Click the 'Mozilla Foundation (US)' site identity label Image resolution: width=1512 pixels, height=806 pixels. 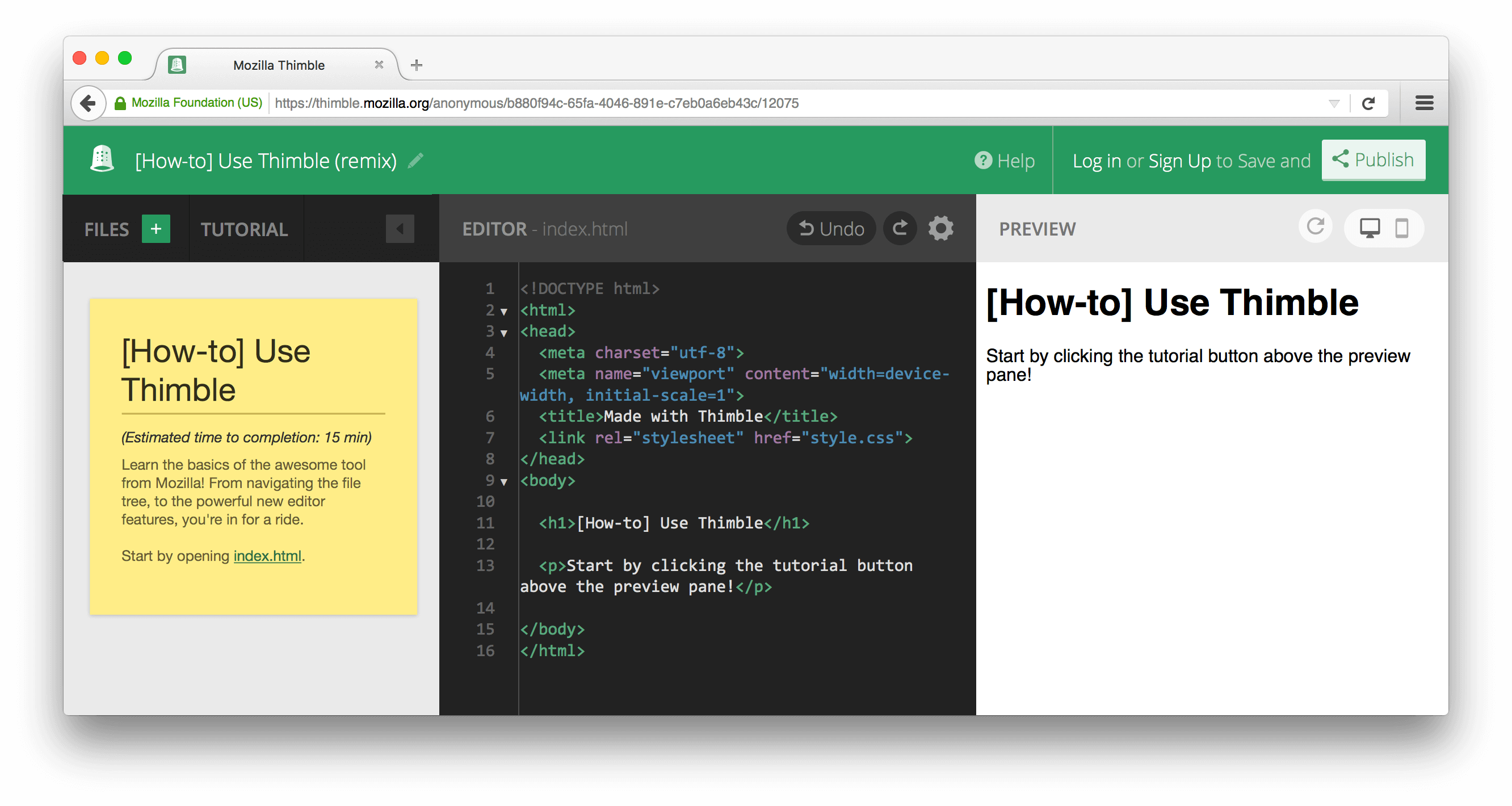196,103
